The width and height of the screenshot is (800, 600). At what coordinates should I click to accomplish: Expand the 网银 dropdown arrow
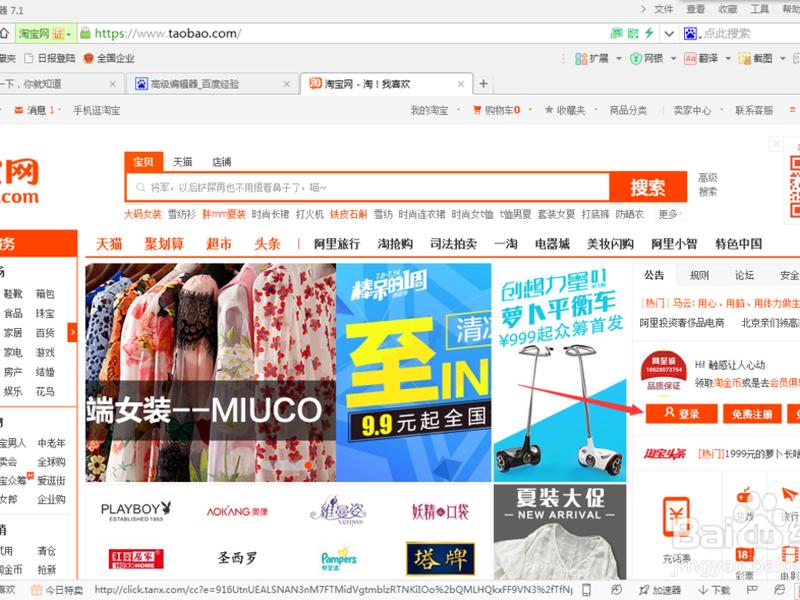click(673, 59)
